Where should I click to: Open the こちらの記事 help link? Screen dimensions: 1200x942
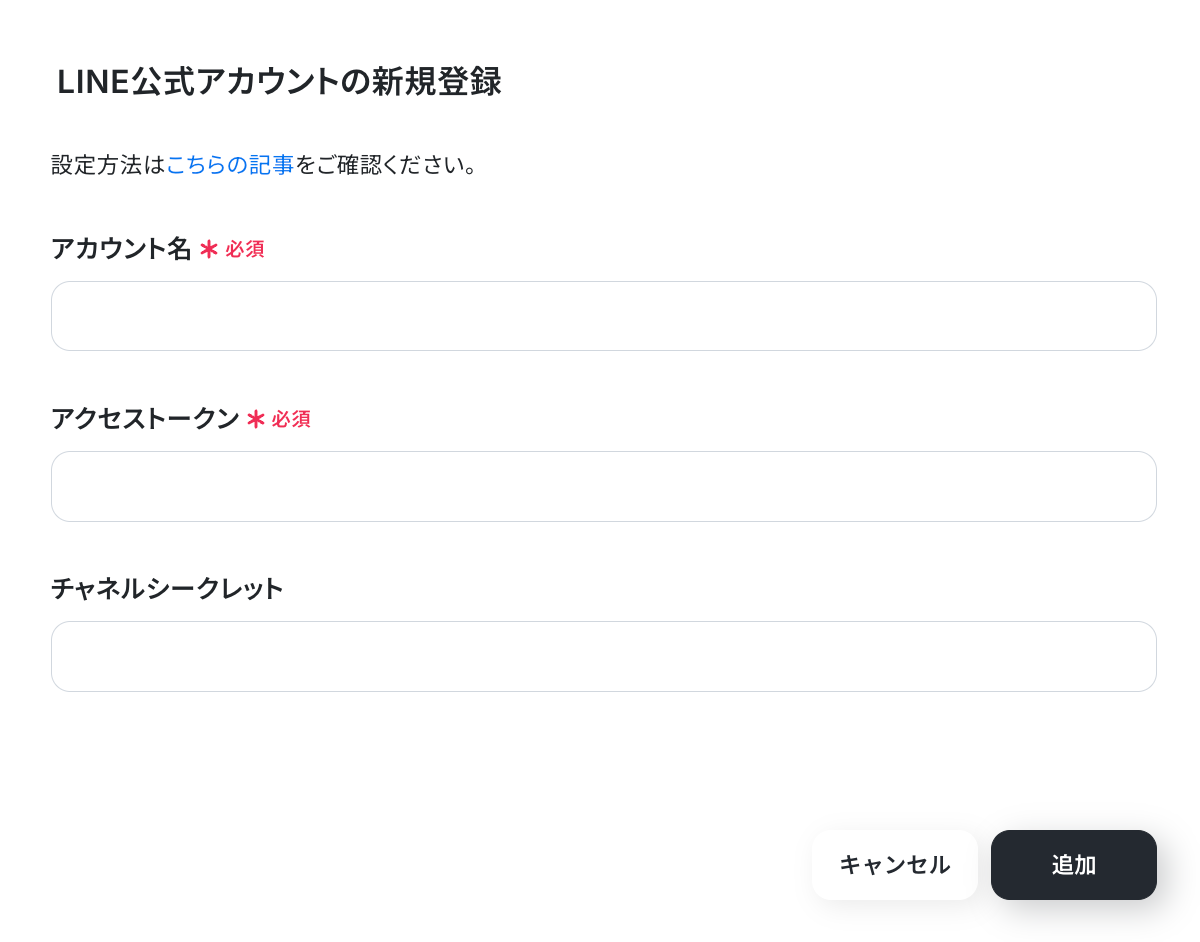coord(230,164)
